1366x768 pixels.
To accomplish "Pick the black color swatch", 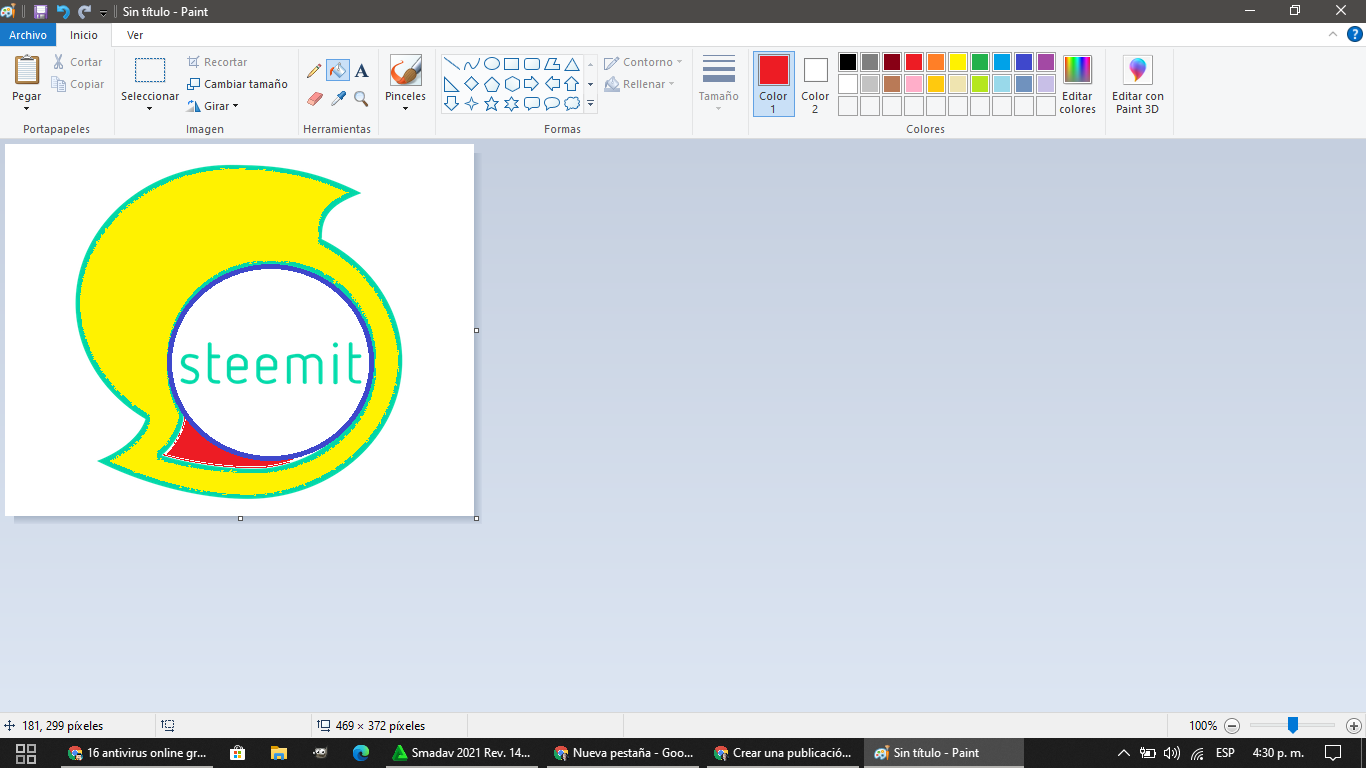I will pyautogui.click(x=848, y=62).
